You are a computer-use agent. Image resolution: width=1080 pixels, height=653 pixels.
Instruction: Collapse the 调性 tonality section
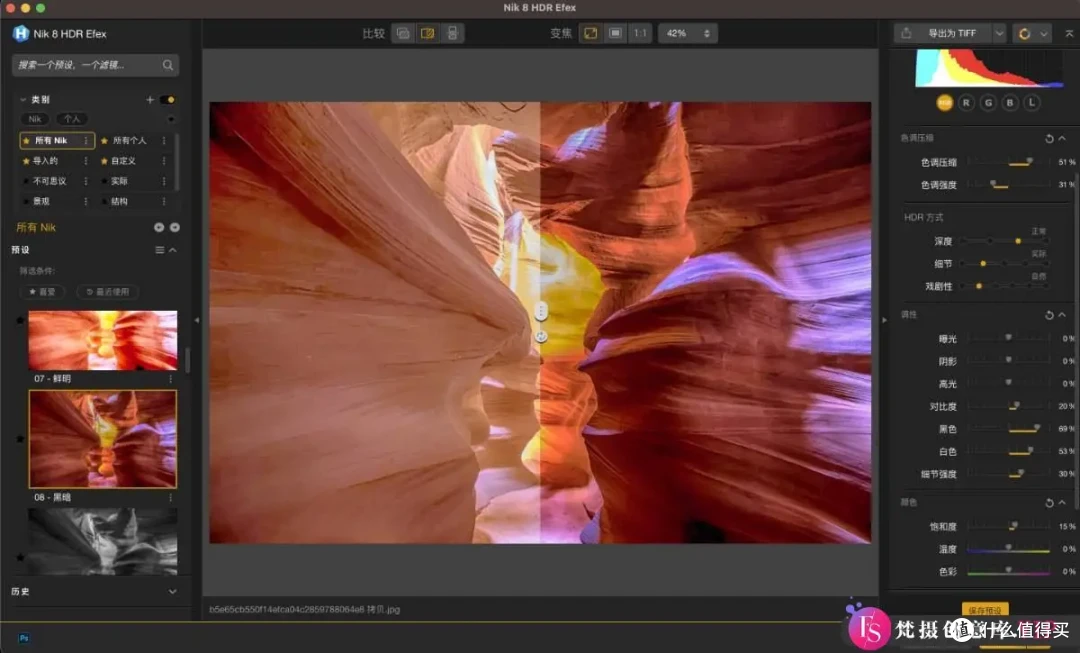[1062, 315]
